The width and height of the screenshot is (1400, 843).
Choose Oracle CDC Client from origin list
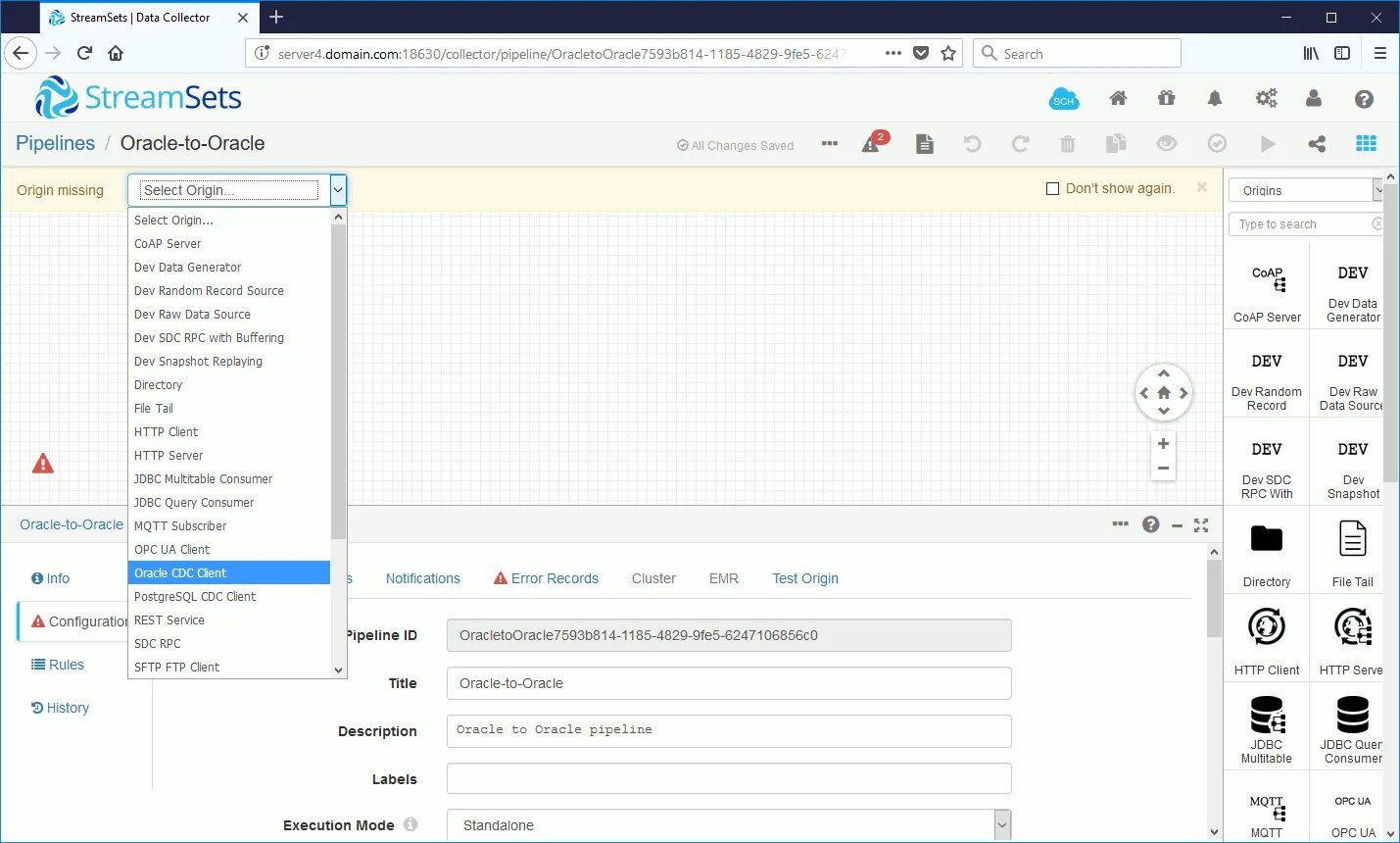[229, 572]
